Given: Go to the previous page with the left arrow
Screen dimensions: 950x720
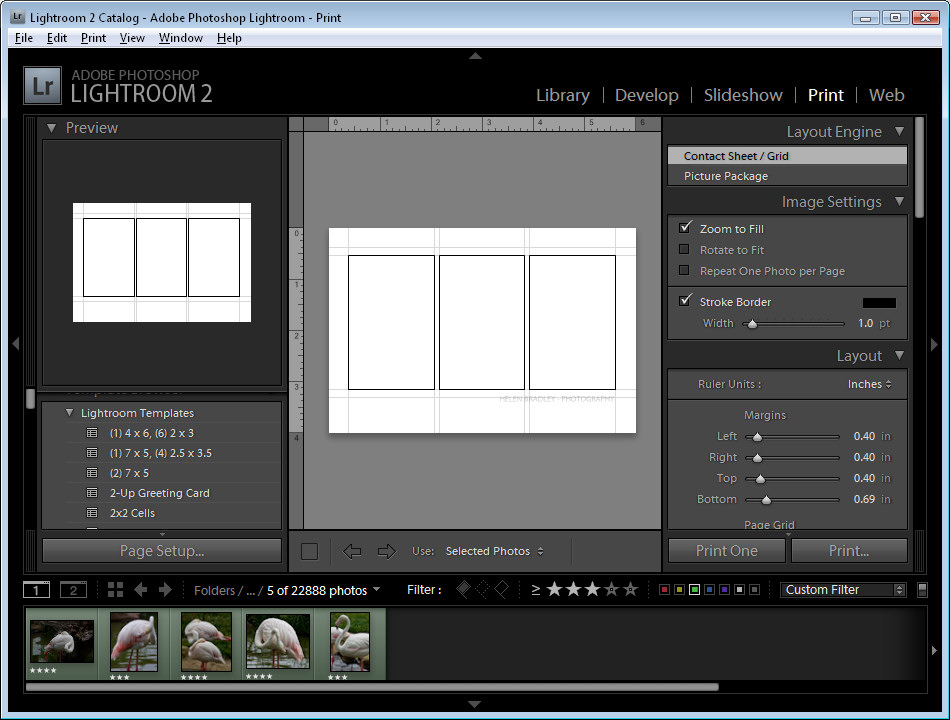Looking at the screenshot, I should [x=352, y=551].
